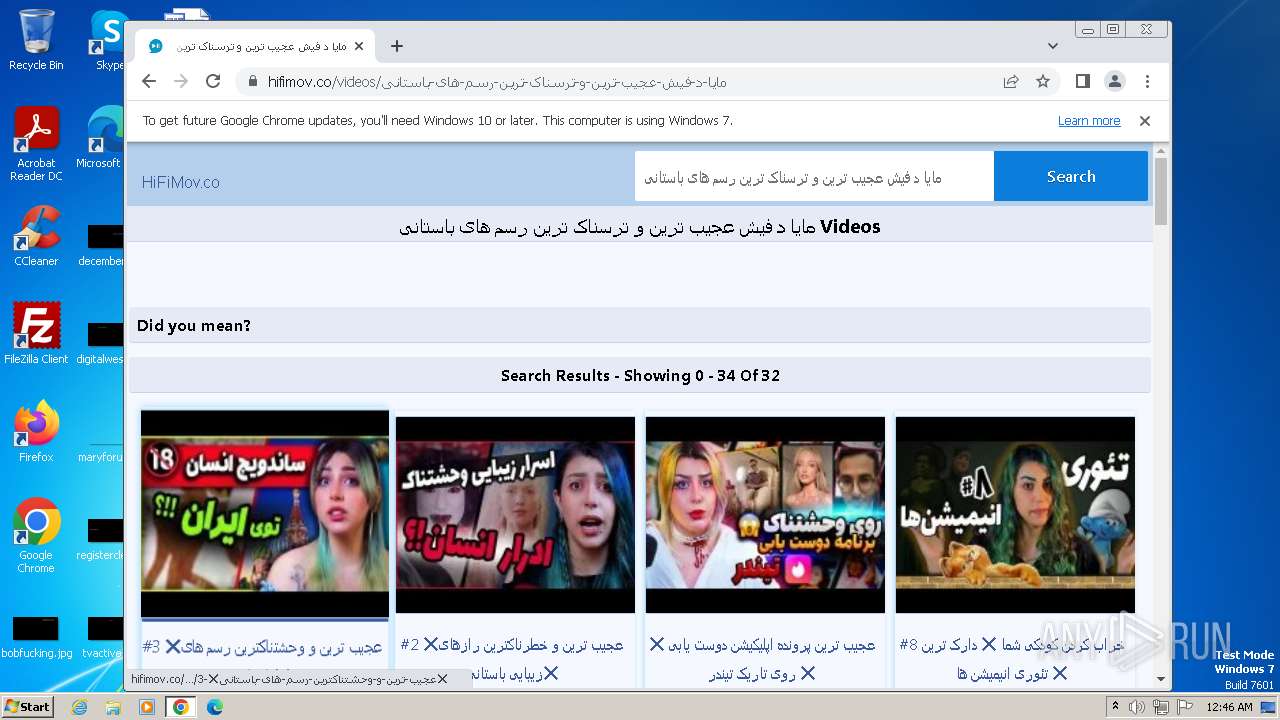Click the Chrome taskbar icon
Screen dimensions: 1280x720
pos(180,707)
